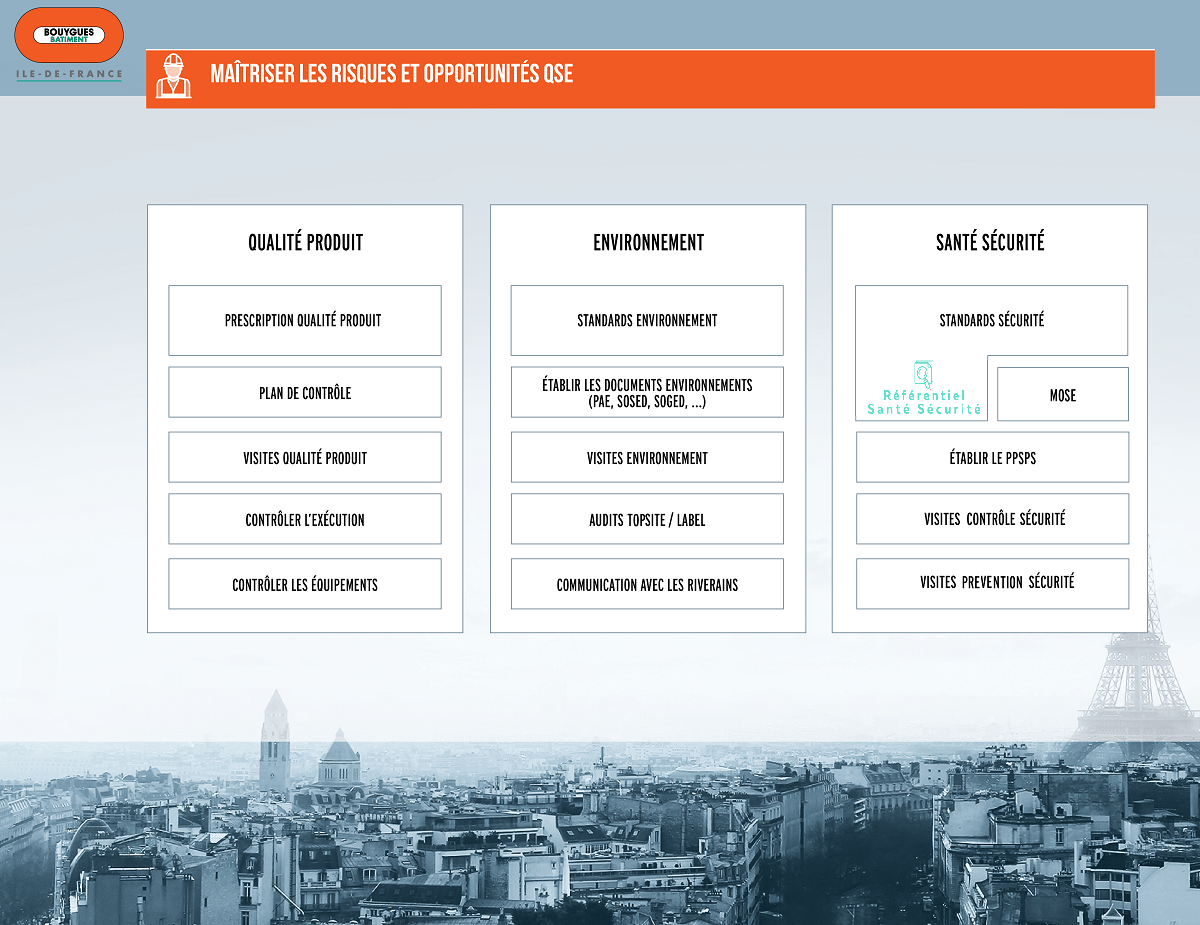Click the Bouygues Batiment logo
The width and height of the screenshot is (1200, 925).
(x=69, y=36)
